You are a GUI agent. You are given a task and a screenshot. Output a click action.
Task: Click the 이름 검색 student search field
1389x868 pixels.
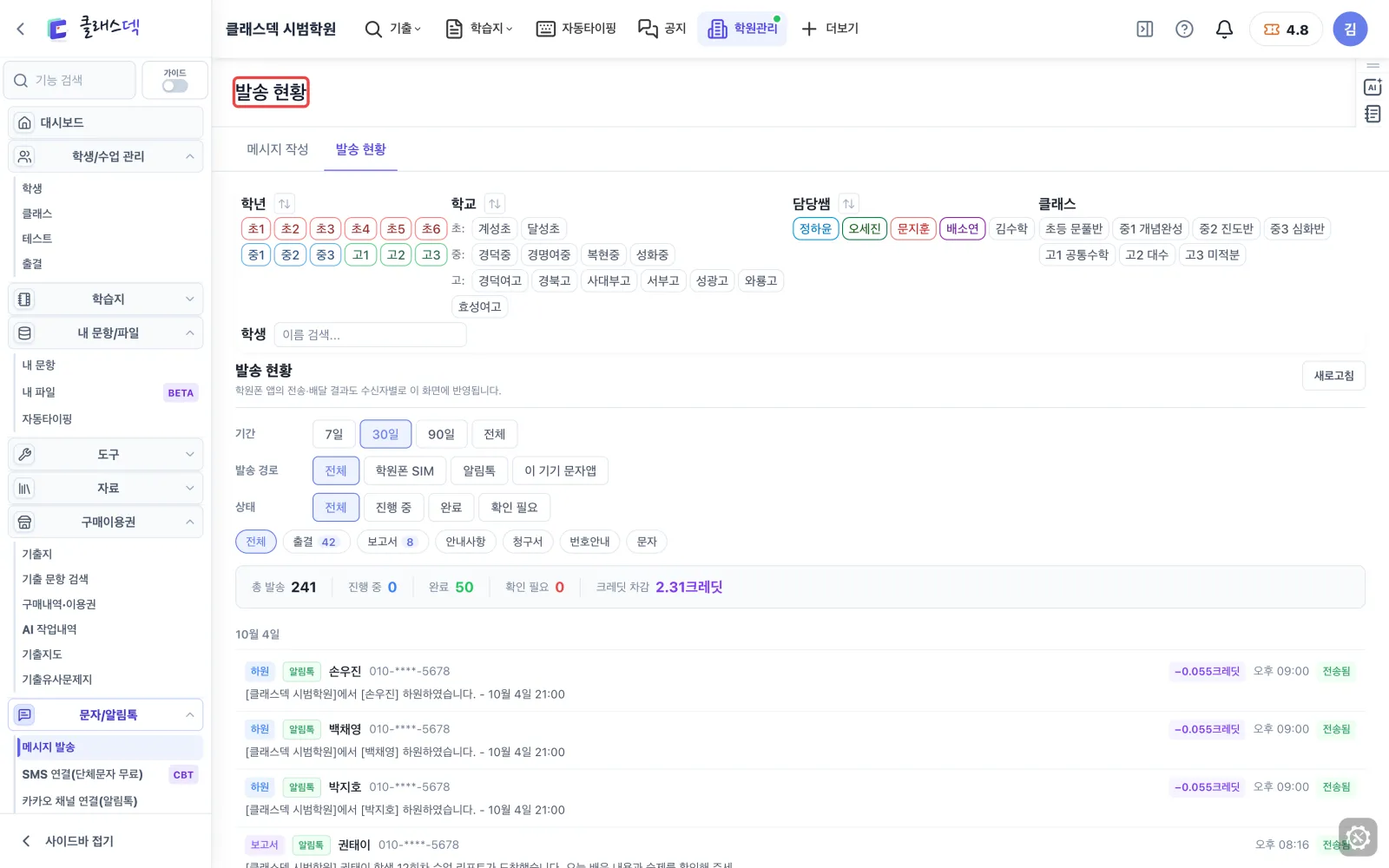(370, 335)
